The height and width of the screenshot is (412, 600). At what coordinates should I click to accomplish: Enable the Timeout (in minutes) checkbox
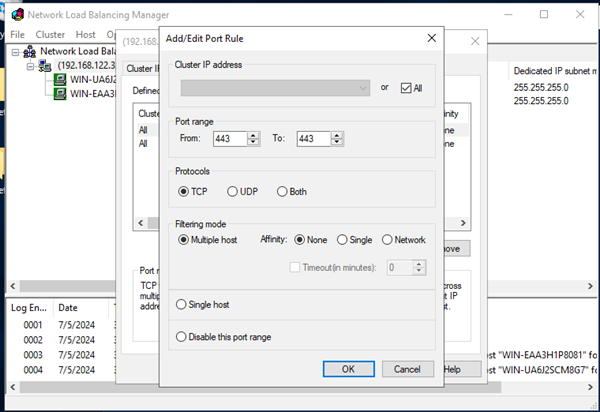(295, 267)
